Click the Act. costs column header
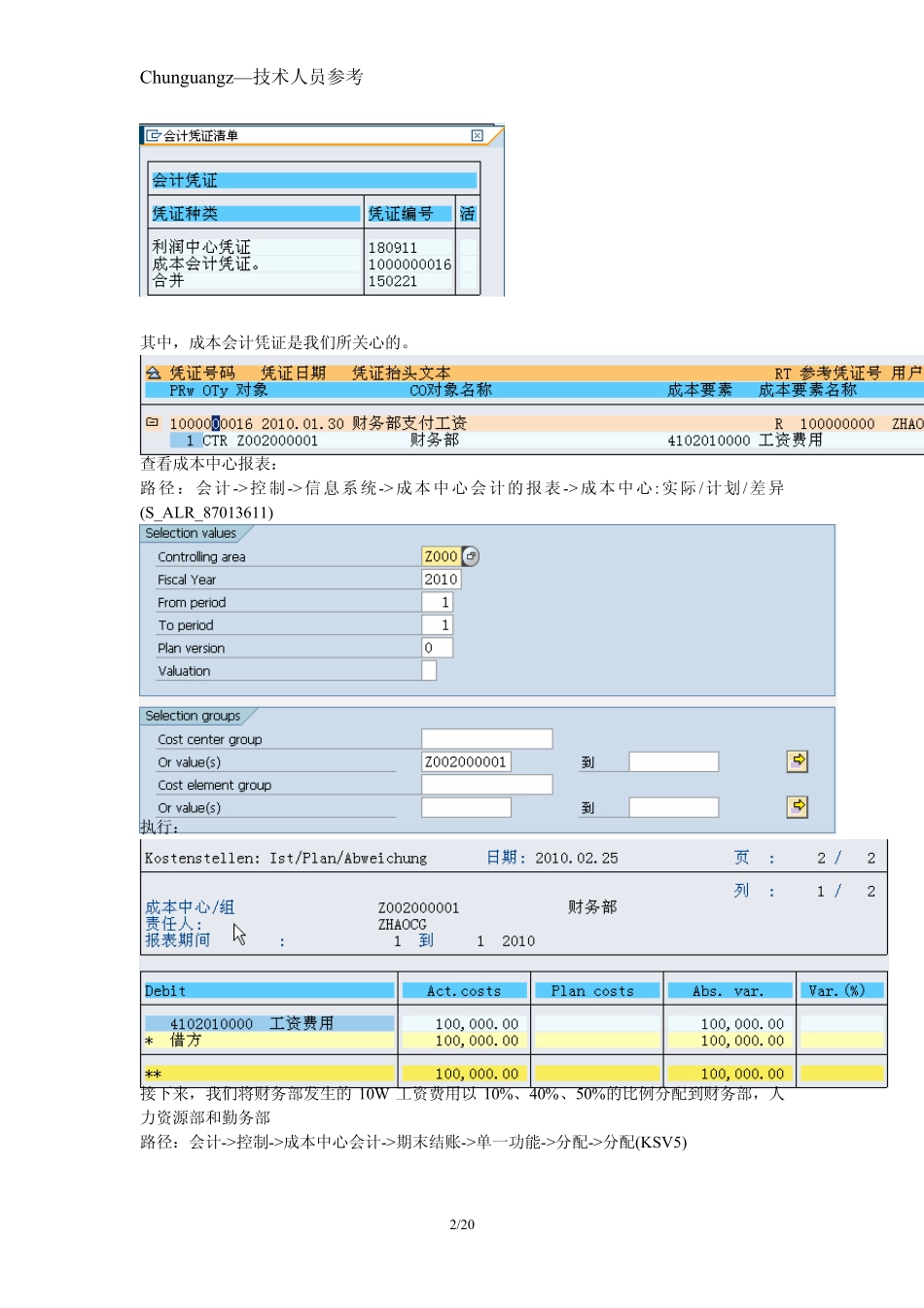 (464, 991)
